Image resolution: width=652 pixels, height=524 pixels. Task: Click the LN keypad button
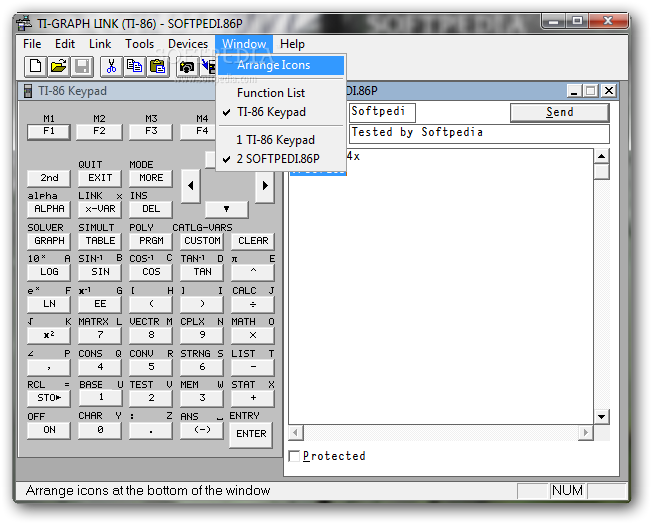pyautogui.click(x=49, y=304)
